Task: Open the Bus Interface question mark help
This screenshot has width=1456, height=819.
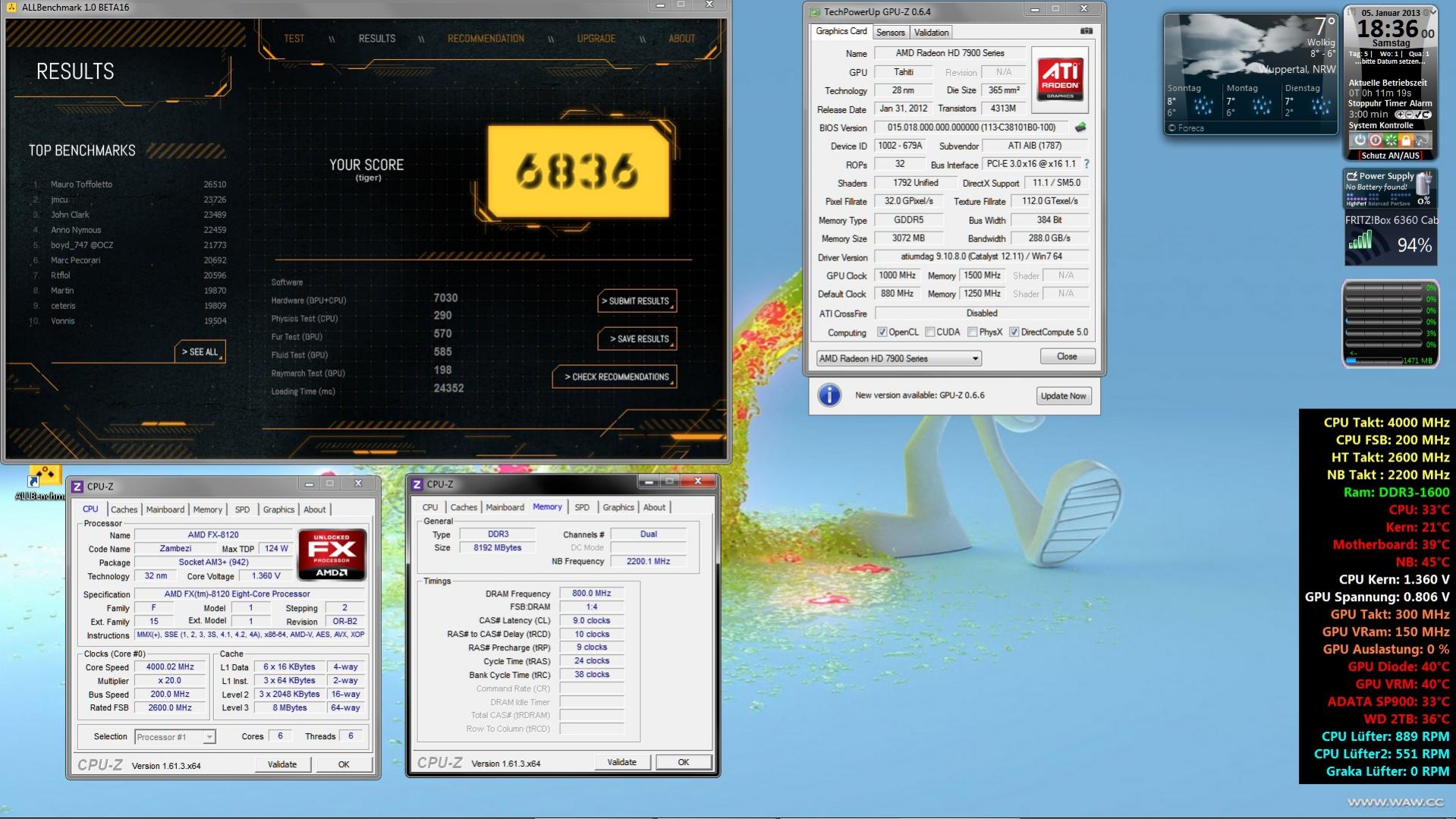Action: [x=1086, y=164]
